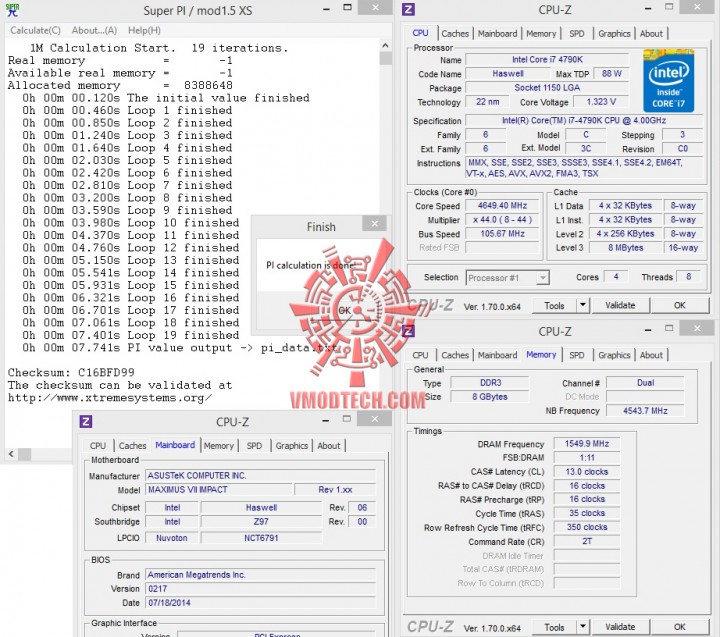
Task: Switch to Caches tab in Mainboard CPU-Z window
Action: coord(132,445)
